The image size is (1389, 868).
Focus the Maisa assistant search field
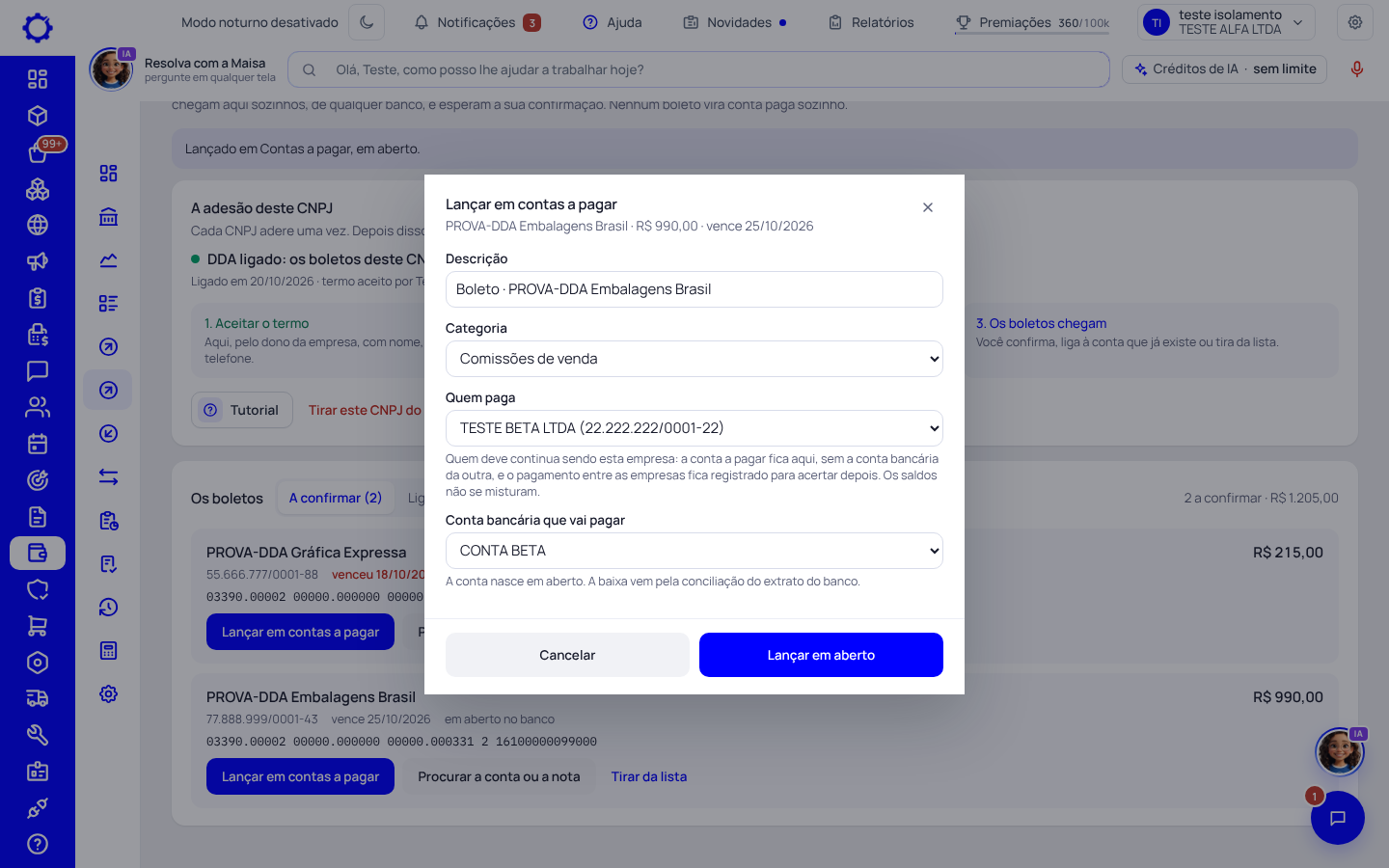[698, 69]
